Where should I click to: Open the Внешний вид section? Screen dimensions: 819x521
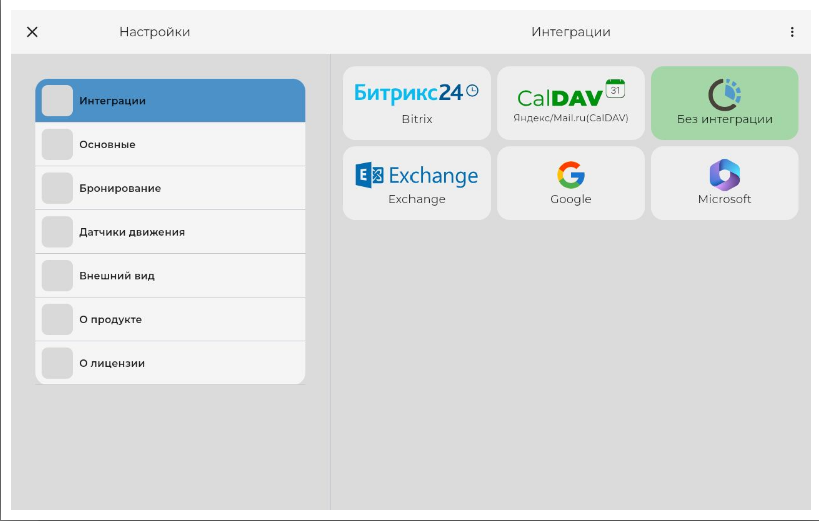coord(170,275)
